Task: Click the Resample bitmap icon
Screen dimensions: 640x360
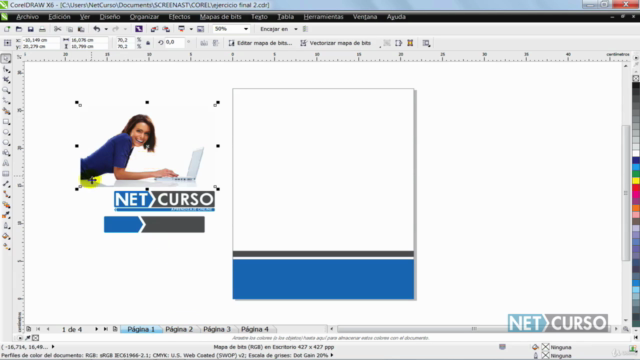Action: click(398, 43)
